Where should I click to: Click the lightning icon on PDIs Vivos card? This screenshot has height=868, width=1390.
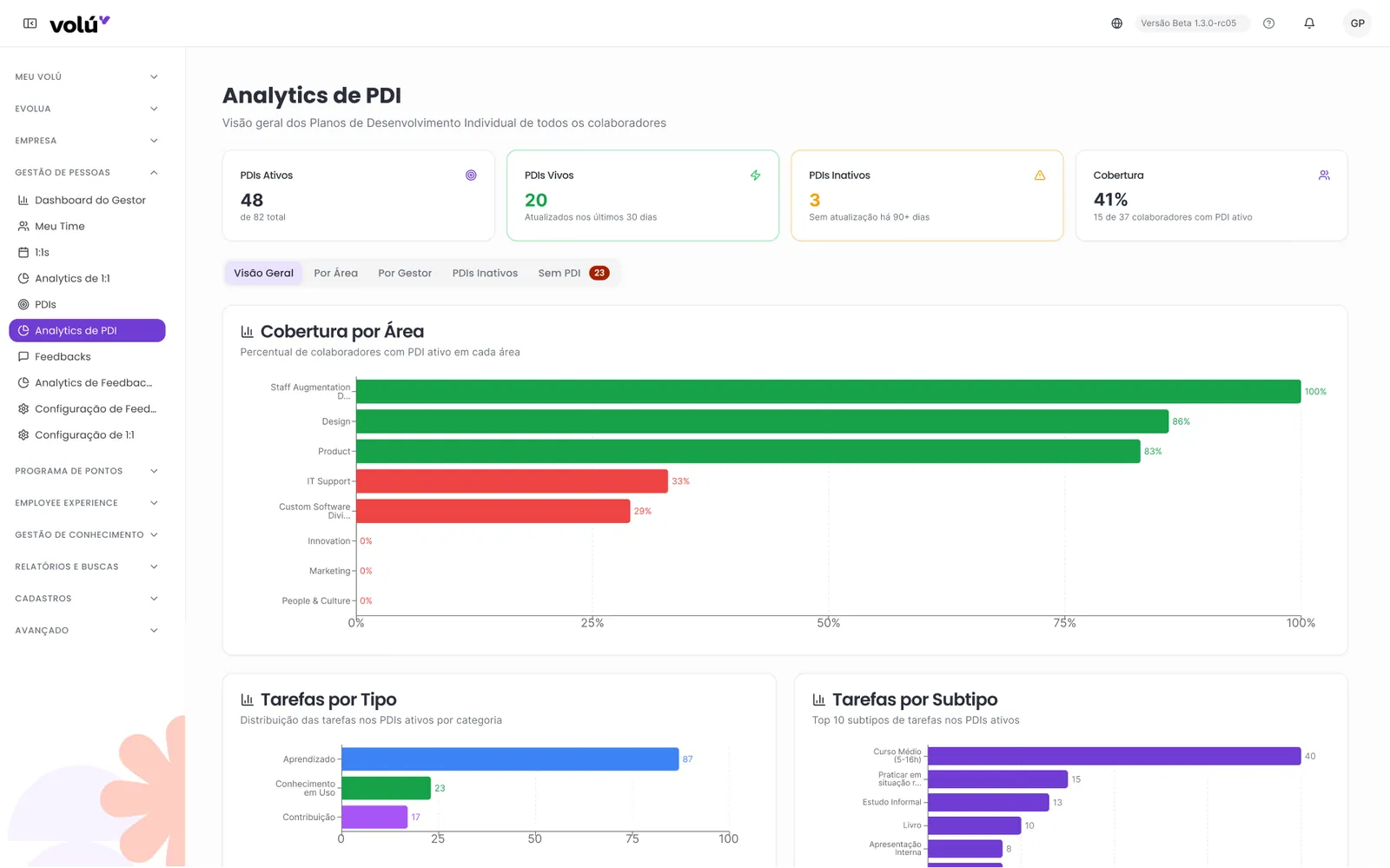(x=756, y=176)
